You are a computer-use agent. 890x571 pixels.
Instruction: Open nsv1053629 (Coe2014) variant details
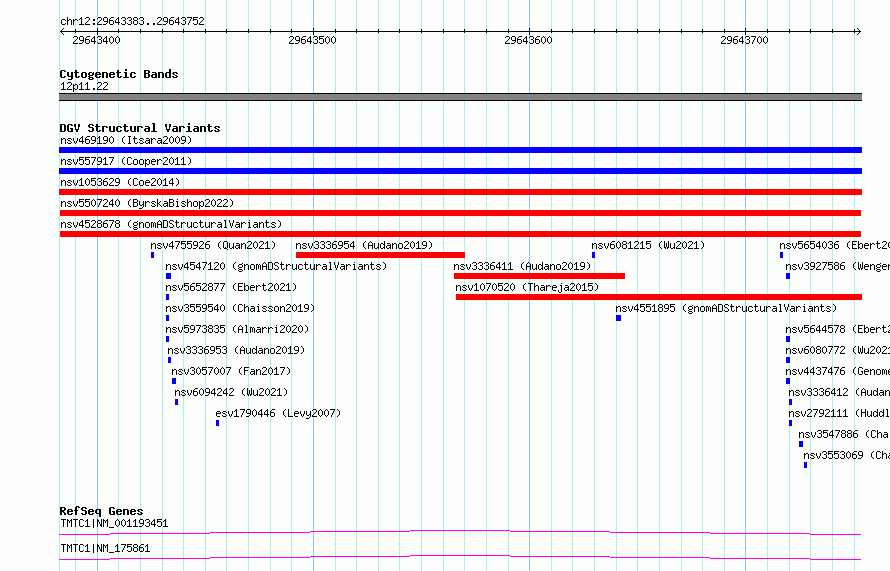tap(120, 182)
